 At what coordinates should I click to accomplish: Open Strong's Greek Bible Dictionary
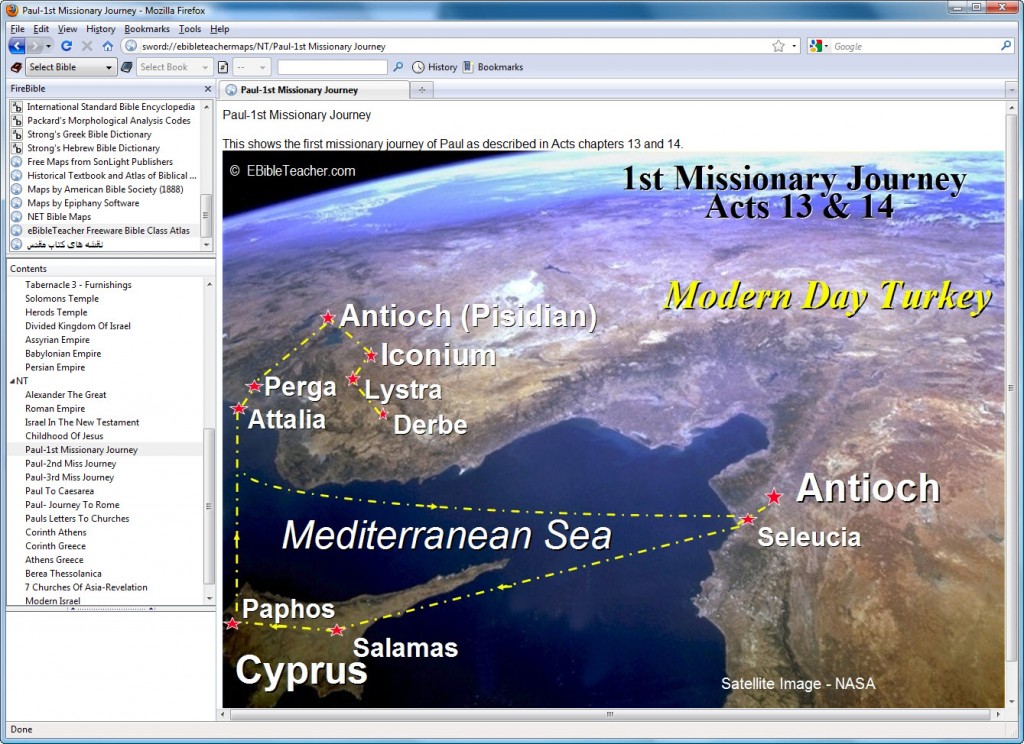[88, 134]
